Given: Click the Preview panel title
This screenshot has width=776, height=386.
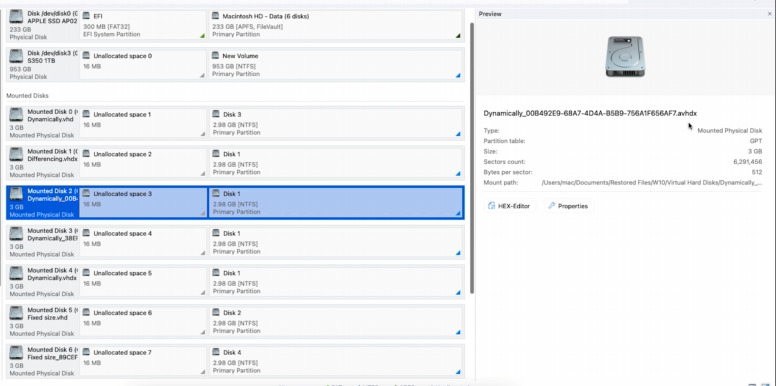Looking at the screenshot, I should click(x=490, y=14).
